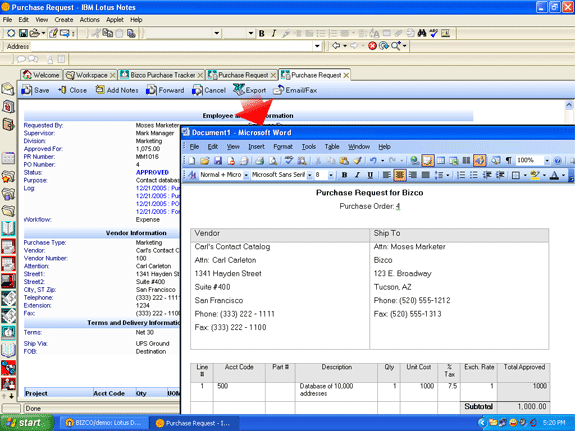Toggle Italic in Word formatting toolbar

[x=357, y=175]
